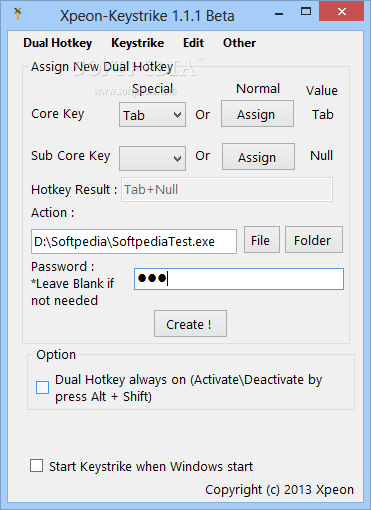Focus the Password input field
Image resolution: width=371 pixels, height=510 pixels.
tap(239, 279)
